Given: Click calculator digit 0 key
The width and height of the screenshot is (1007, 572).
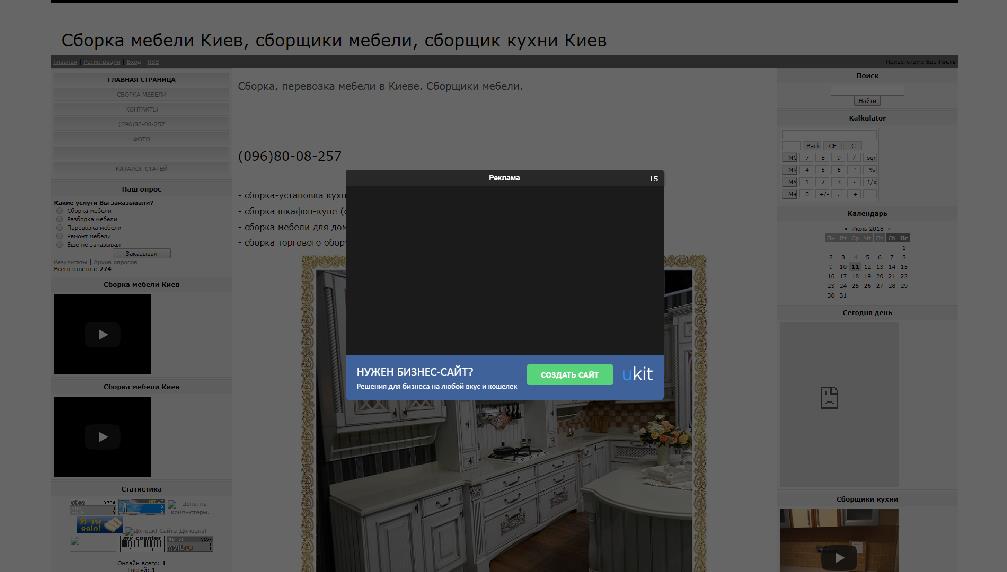Looking at the screenshot, I should point(807,194).
